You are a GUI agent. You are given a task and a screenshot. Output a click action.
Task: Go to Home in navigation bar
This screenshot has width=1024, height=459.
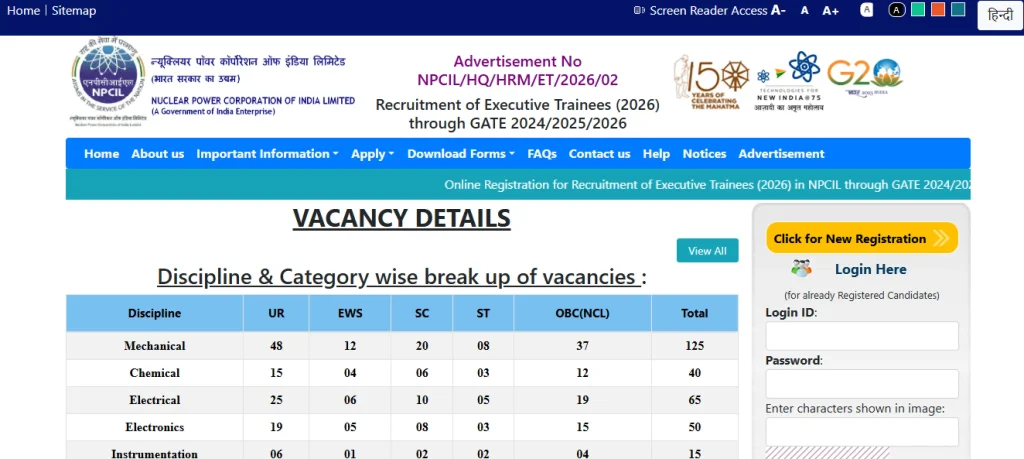click(x=101, y=154)
